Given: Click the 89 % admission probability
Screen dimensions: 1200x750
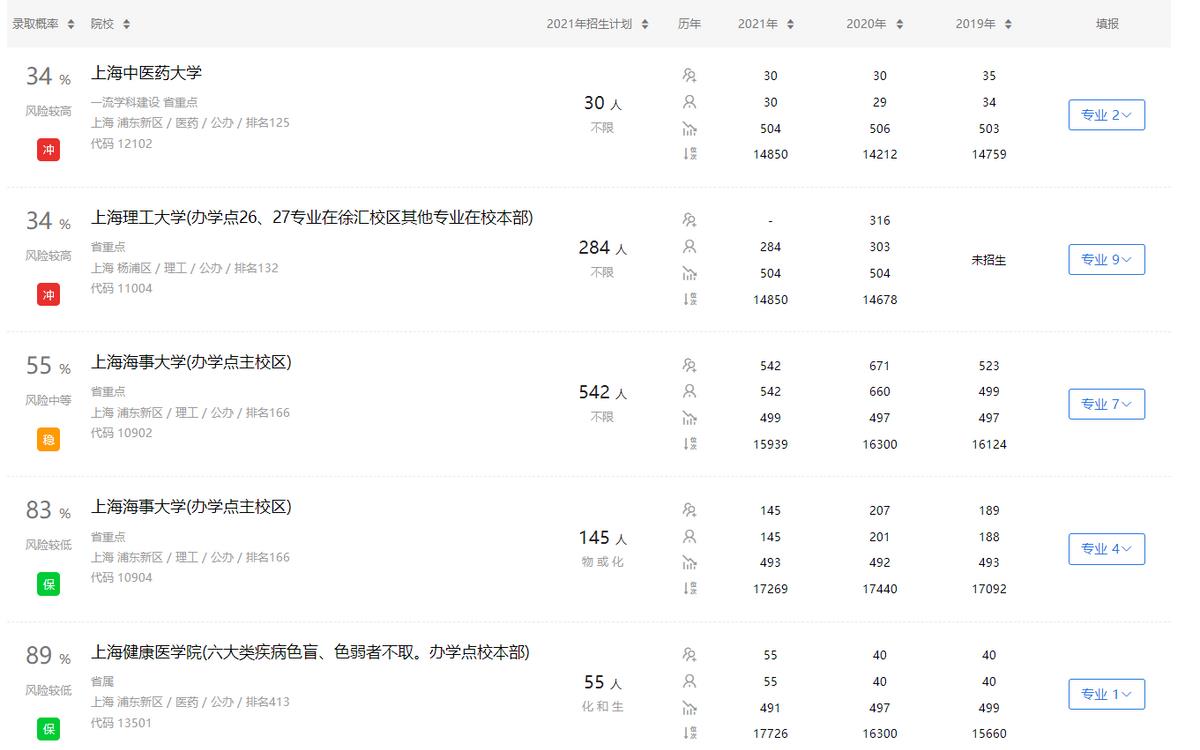Looking at the screenshot, I should tap(48, 656).
